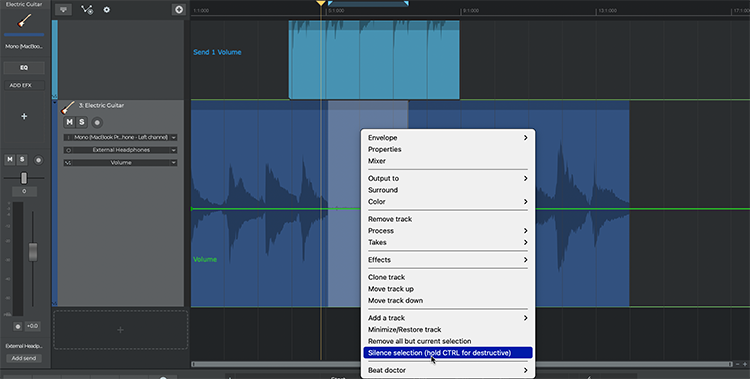
Task: Click the horizontal timeline scrollbar
Action: (x=462, y=364)
